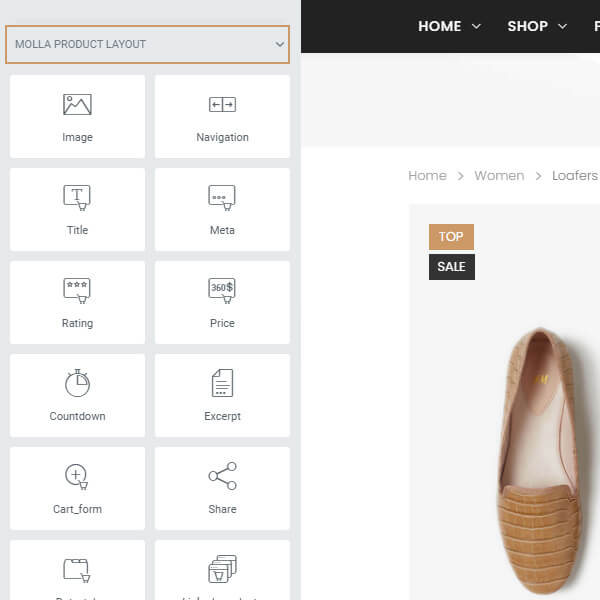Click the TOP product label badge

pyautogui.click(x=451, y=237)
